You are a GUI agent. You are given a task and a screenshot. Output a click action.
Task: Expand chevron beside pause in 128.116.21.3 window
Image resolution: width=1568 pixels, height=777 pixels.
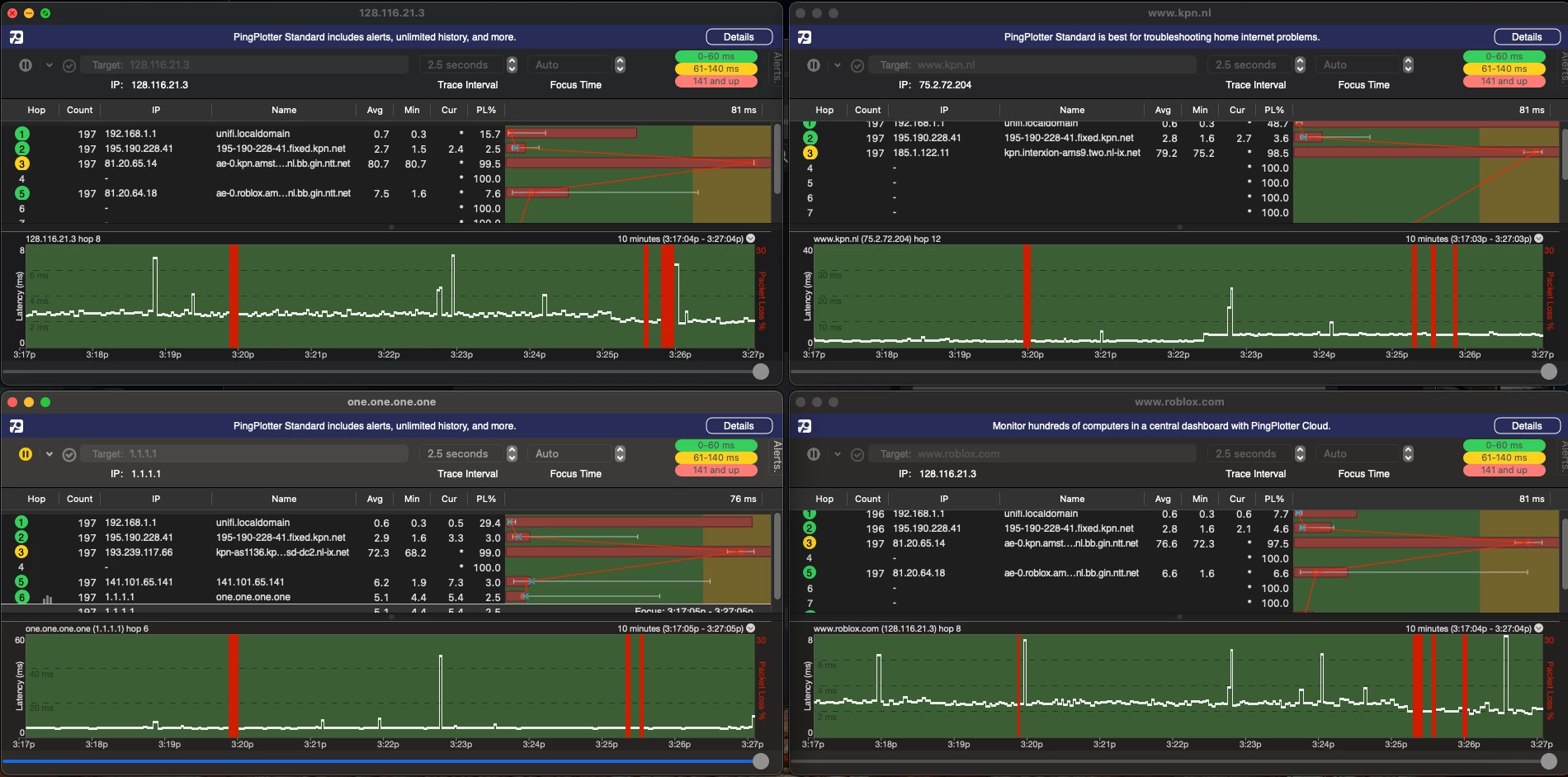pyautogui.click(x=50, y=65)
